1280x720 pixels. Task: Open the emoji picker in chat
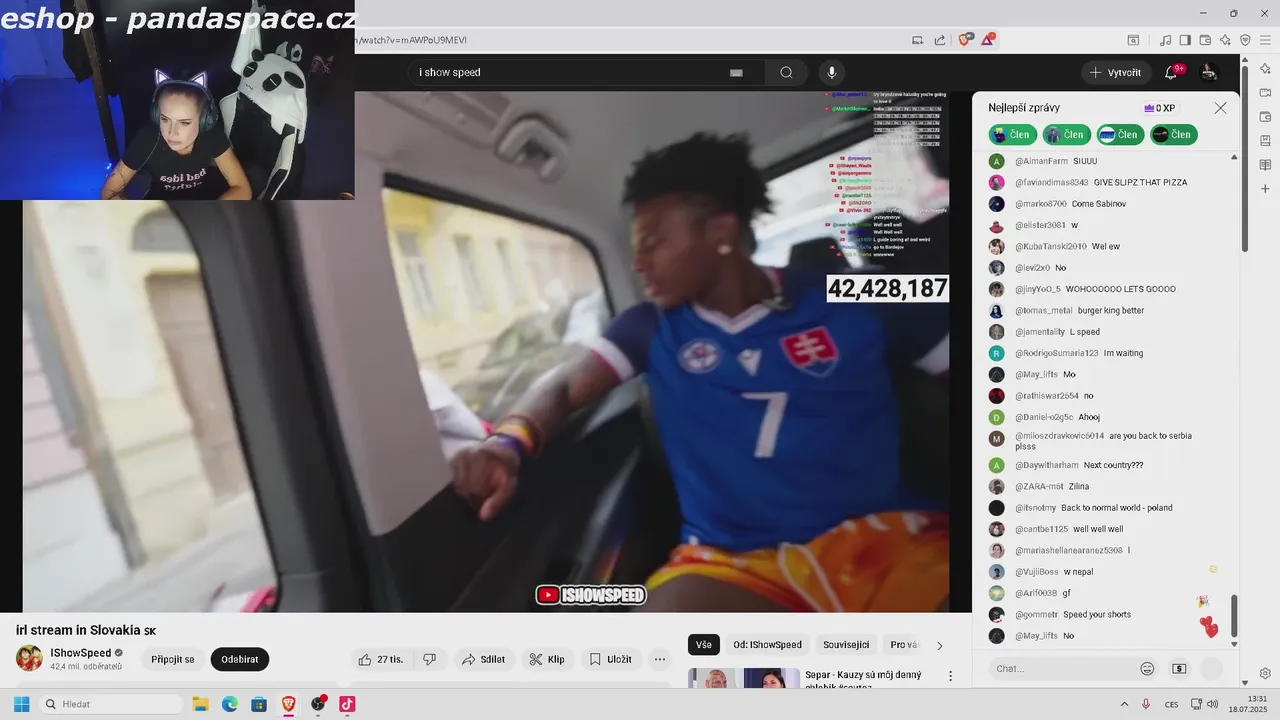[1147, 668]
